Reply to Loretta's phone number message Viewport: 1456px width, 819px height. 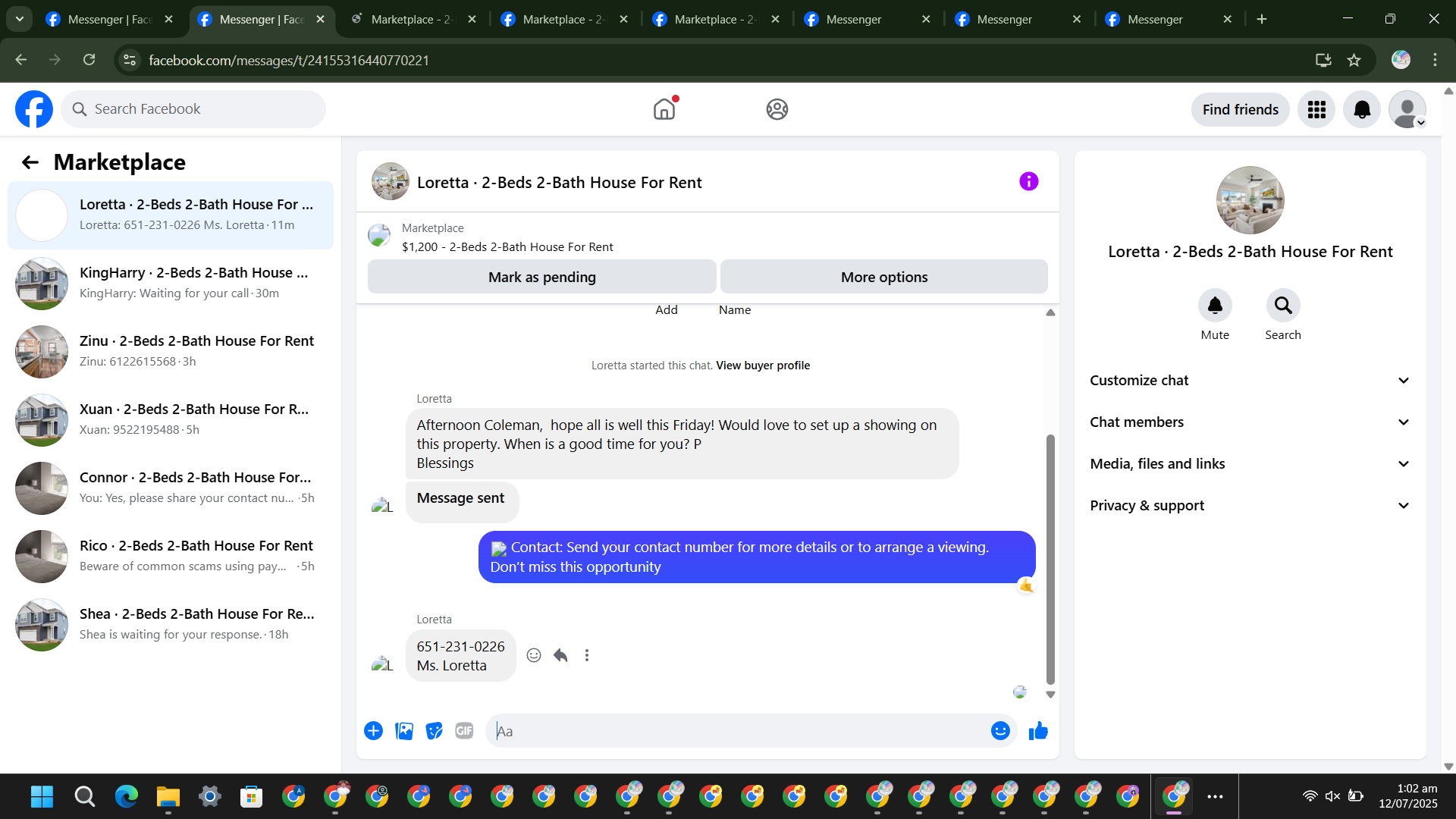click(560, 655)
